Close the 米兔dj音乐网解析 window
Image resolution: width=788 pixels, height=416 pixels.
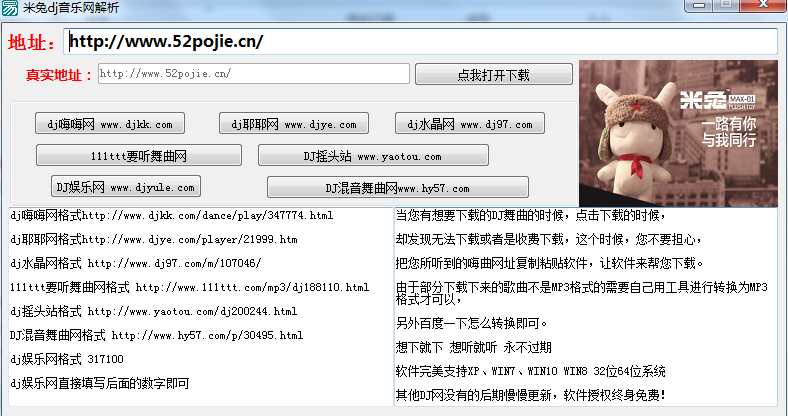762,5
